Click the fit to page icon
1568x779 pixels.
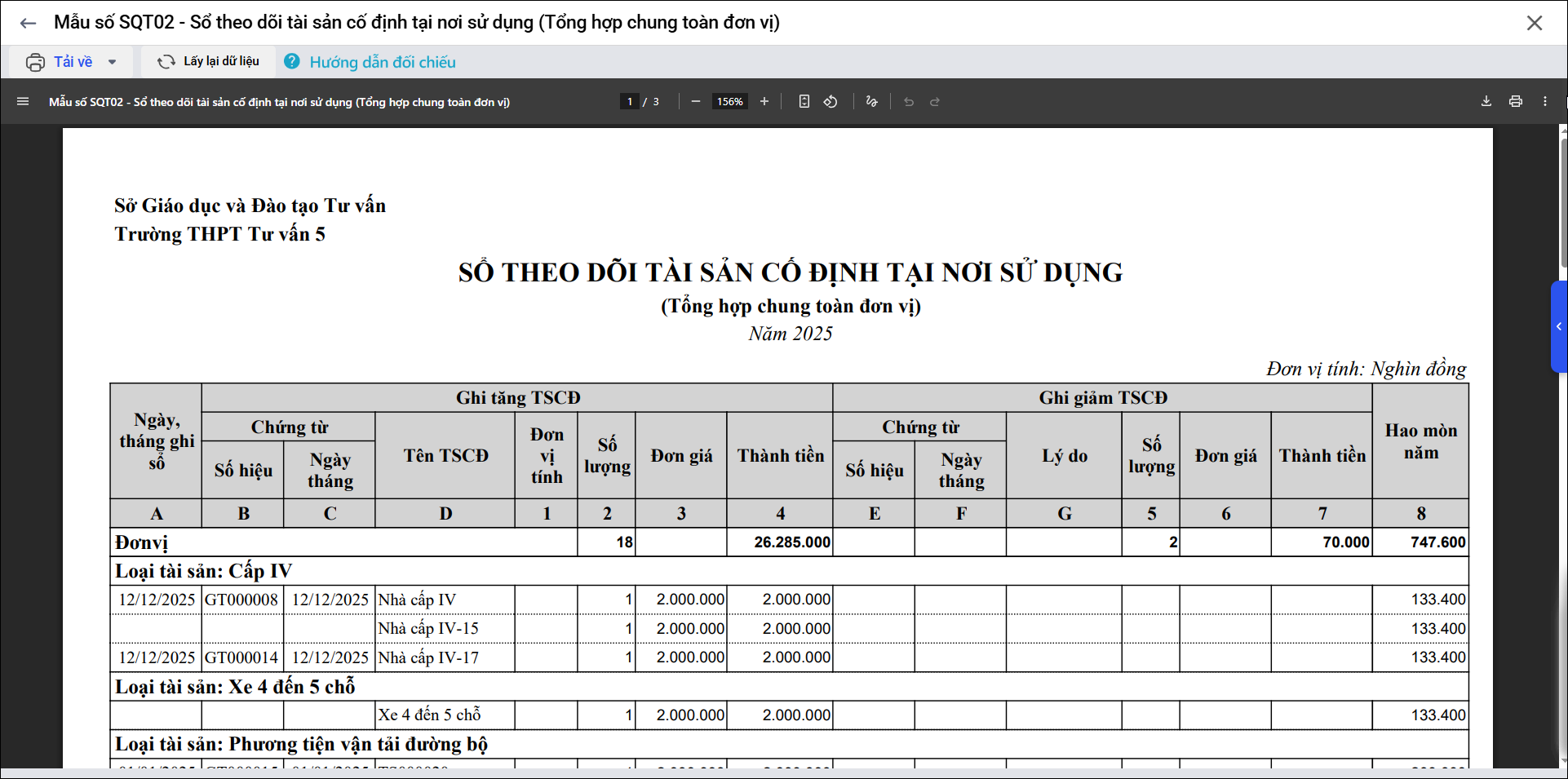[804, 102]
